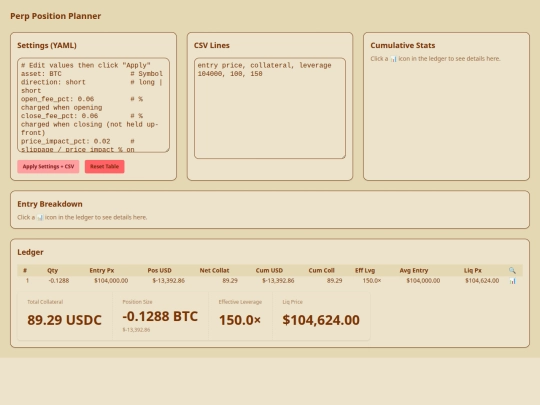Click the -0.1288 BTC position size value
This screenshot has width=540, height=405.
click(x=160, y=316)
